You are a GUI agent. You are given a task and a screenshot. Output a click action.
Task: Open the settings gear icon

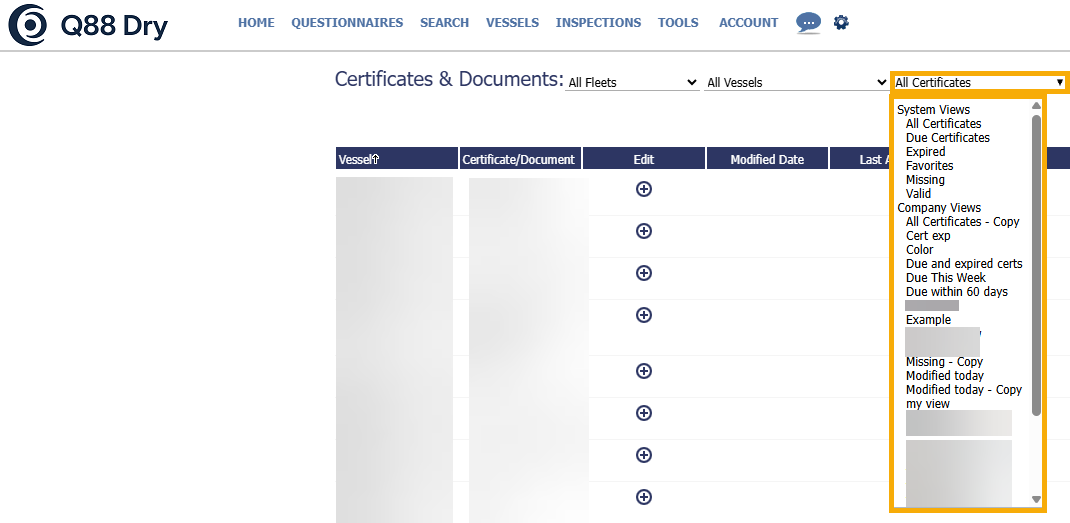pos(841,23)
